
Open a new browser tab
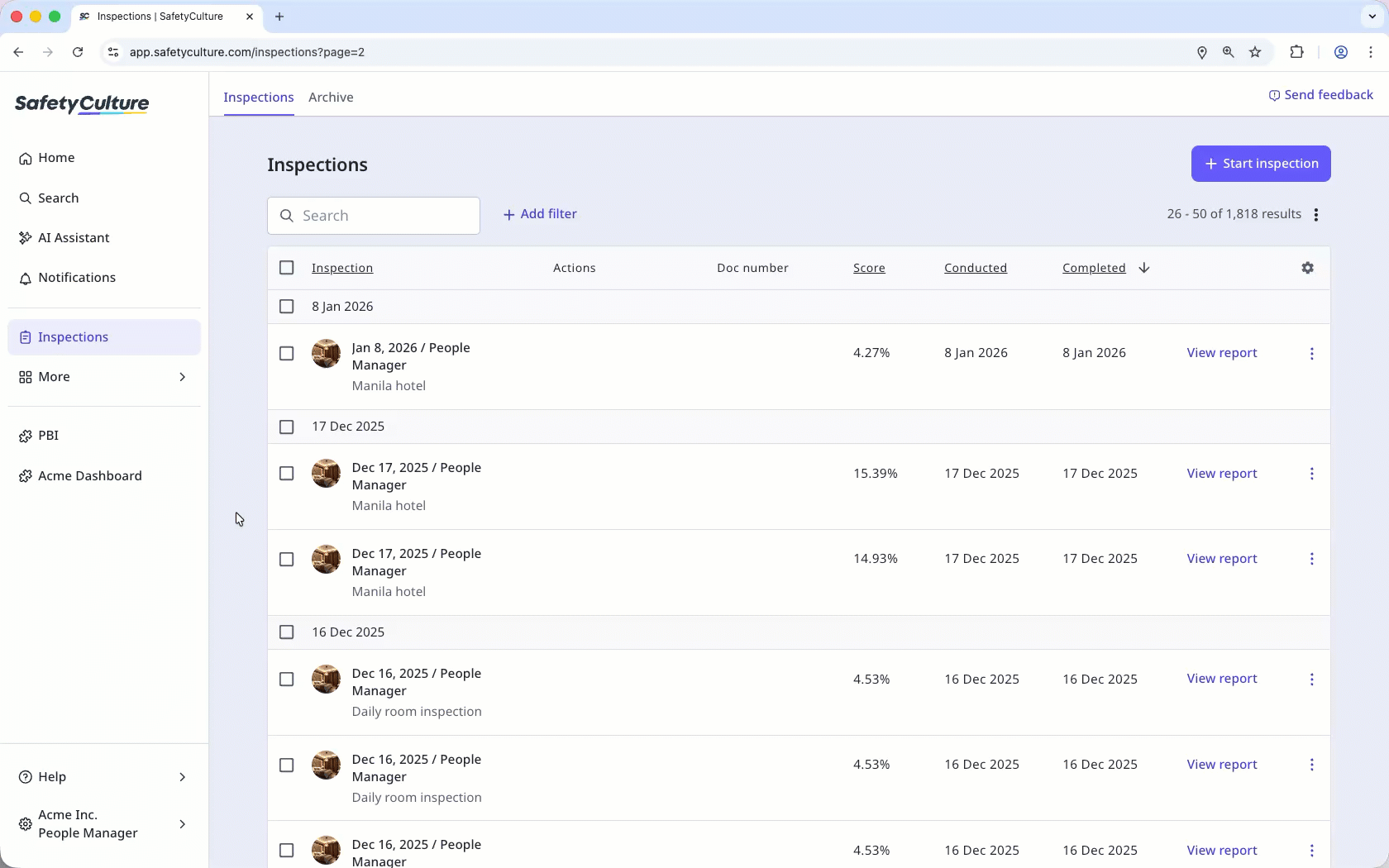point(279,17)
